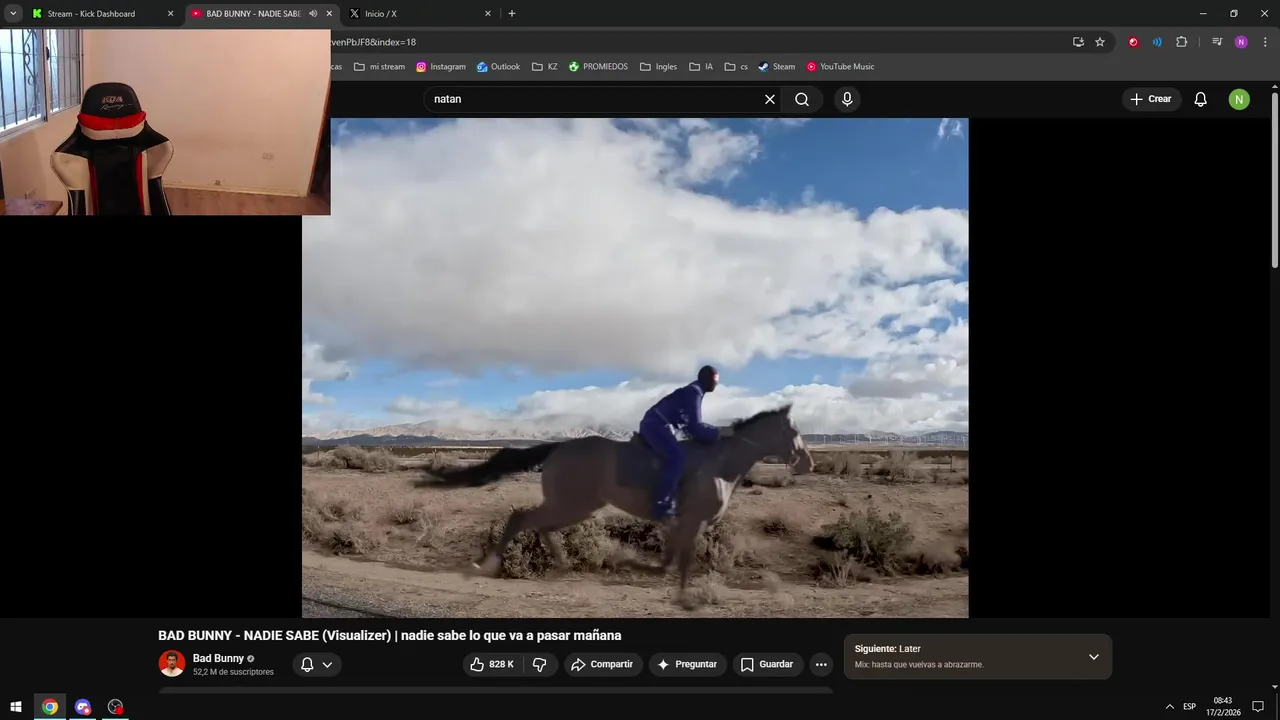Open the three-dot more actions button
The image size is (1280, 720).
pyautogui.click(x=821, y=664)
